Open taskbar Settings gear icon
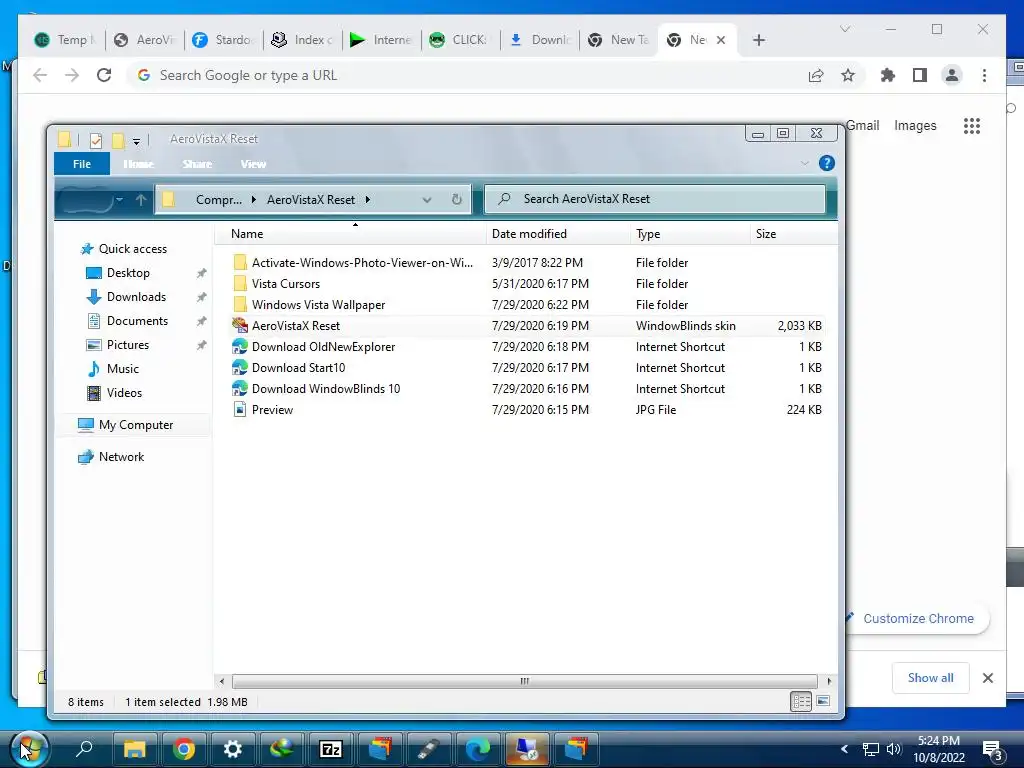 coord(232,749)
